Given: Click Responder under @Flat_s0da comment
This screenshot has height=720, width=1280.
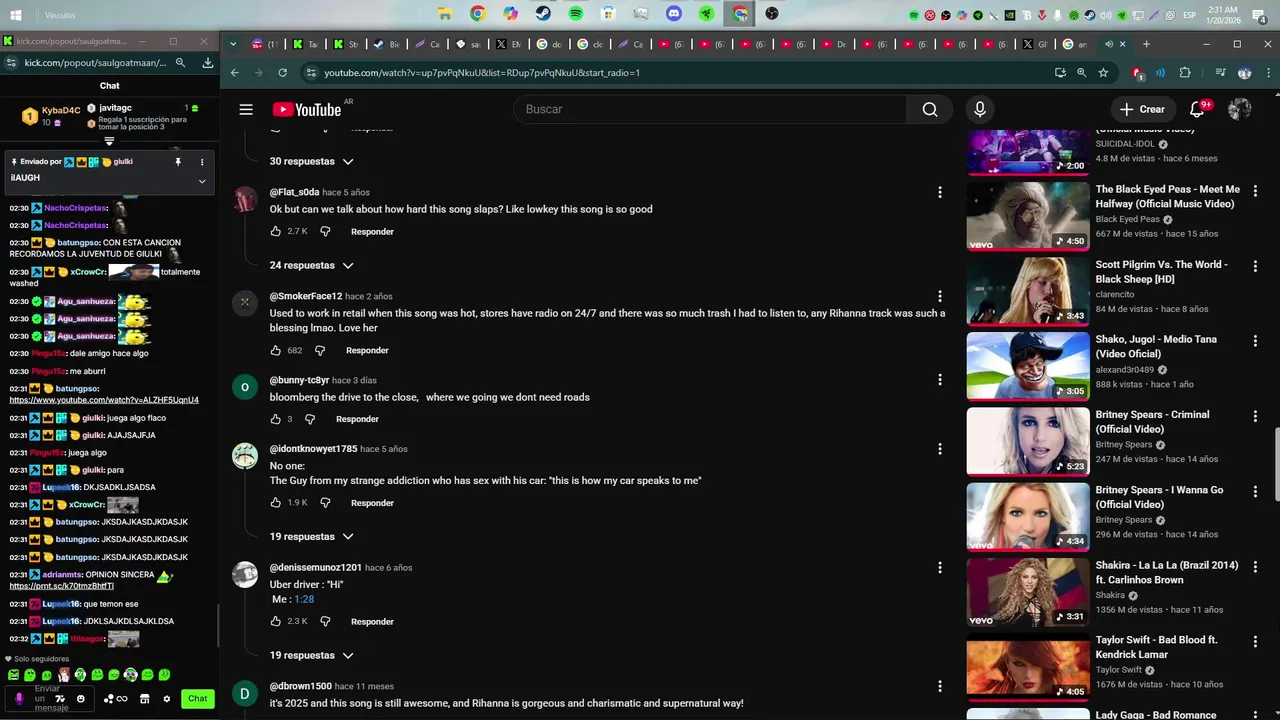Looking at the screenshot, I should [x=372, y=231].
